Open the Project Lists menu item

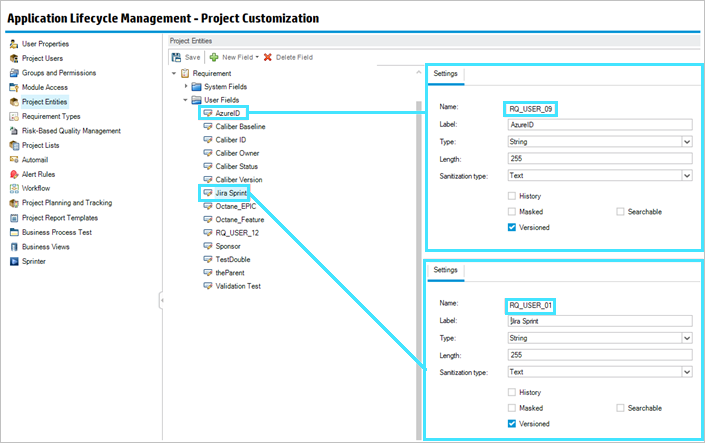[x=40, y=145]
